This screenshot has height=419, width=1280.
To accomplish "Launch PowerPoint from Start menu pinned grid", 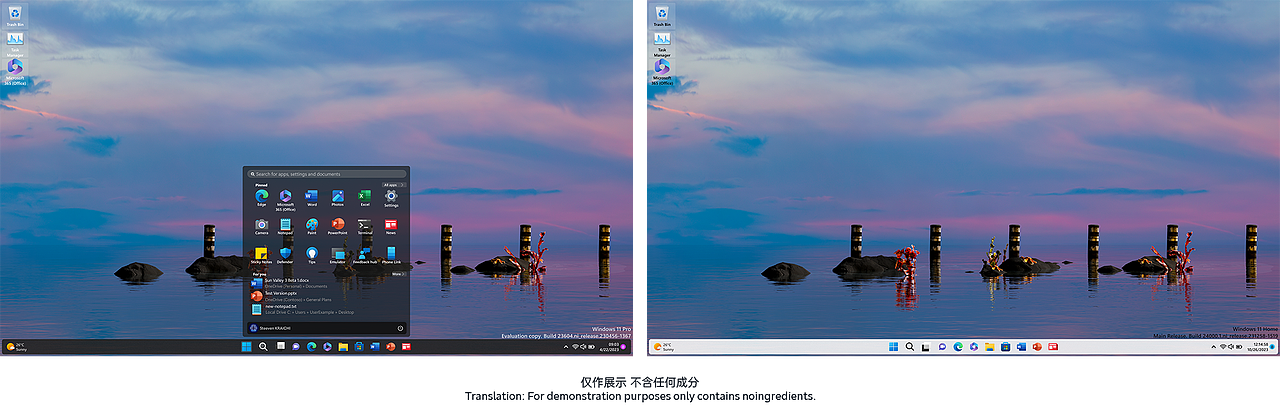I will pyautogui.click(x=338, y=228).
